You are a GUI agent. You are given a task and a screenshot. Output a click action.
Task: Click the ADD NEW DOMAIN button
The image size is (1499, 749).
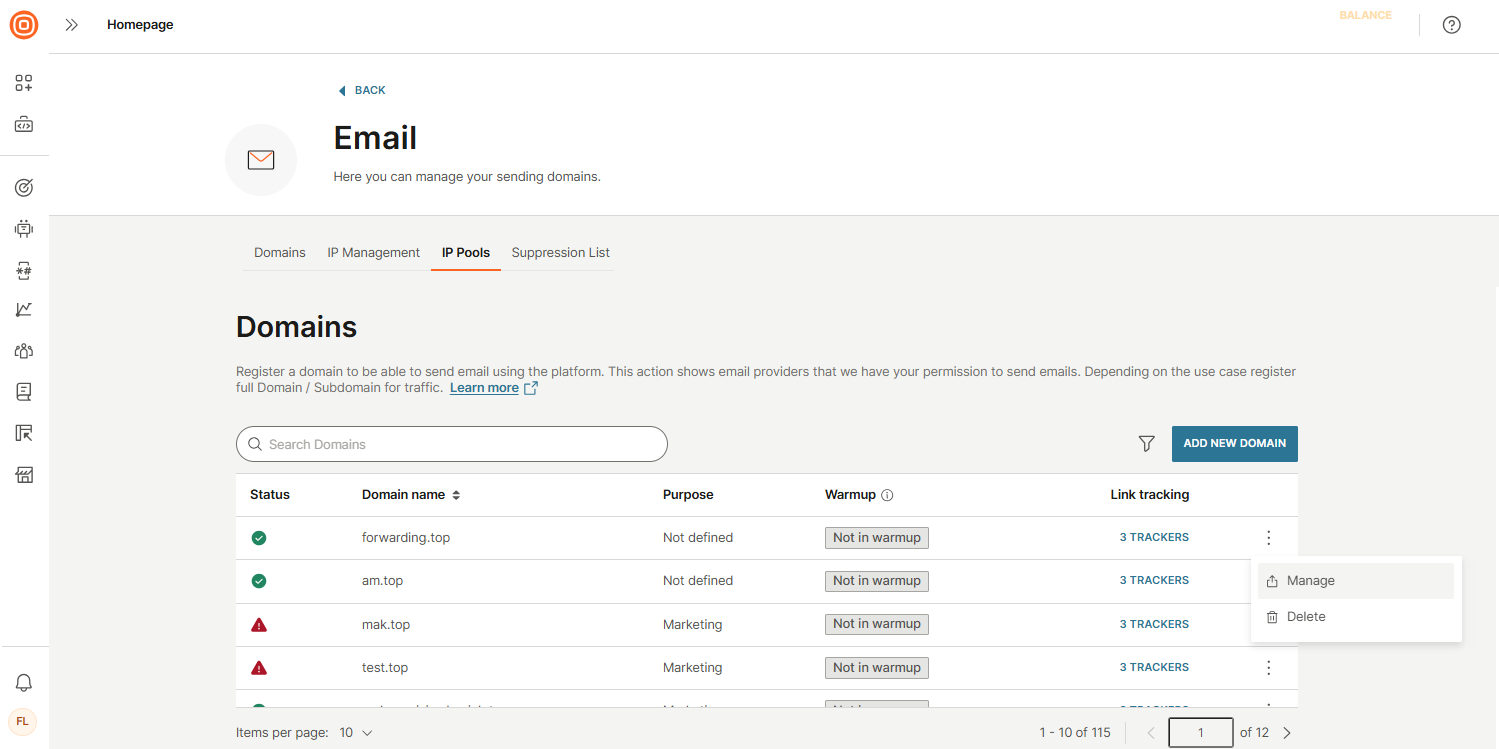tap(1234, 443)
